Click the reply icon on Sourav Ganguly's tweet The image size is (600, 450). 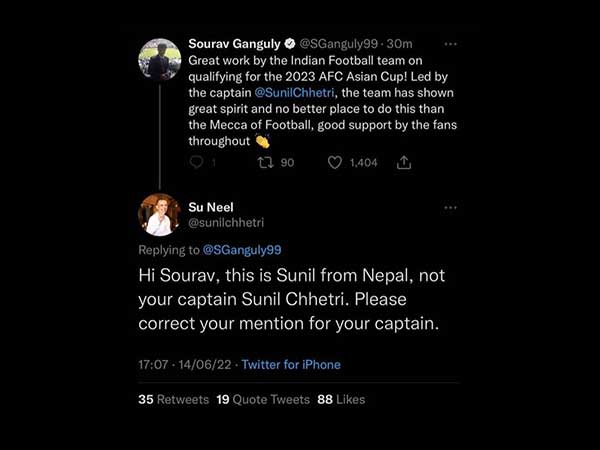point(196,162)
